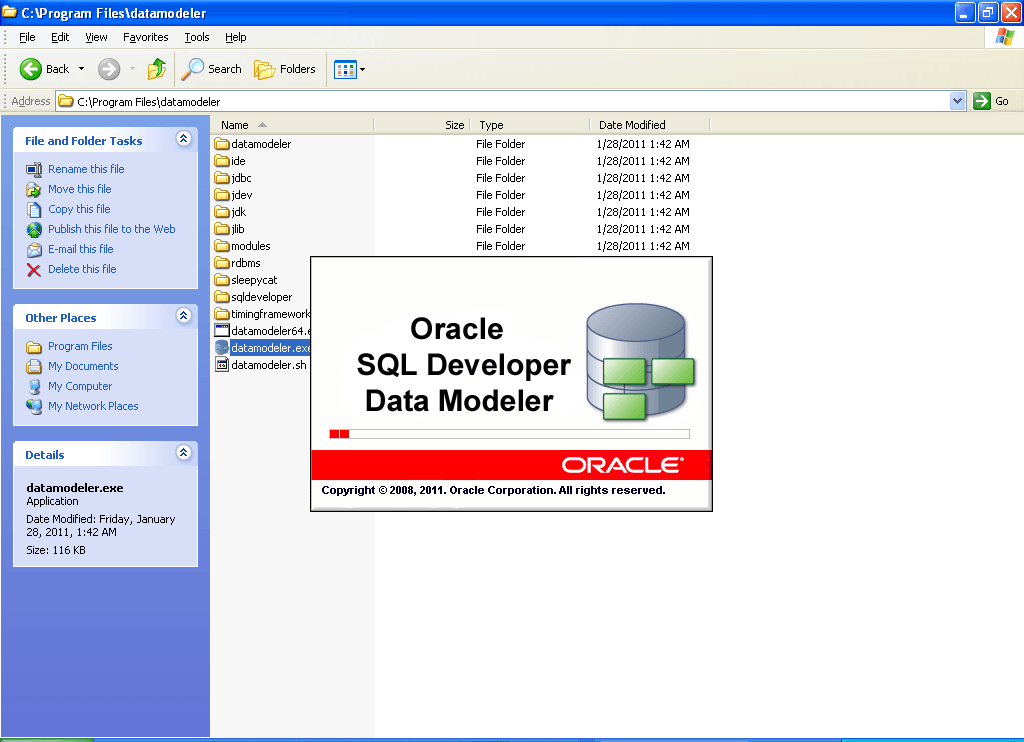
Task: Click the My Computer icon in Other Places
Action: tap(34, 387)
